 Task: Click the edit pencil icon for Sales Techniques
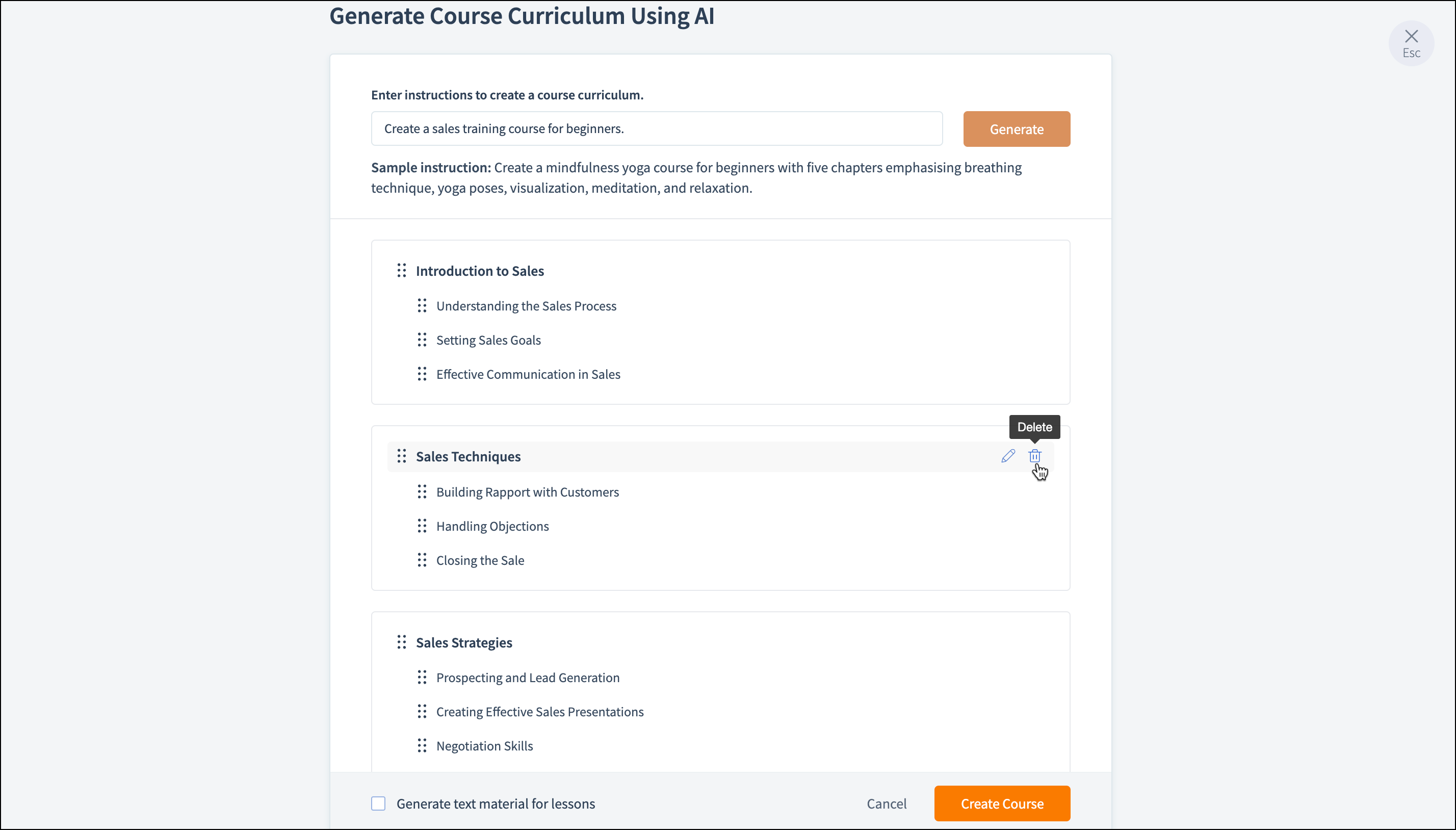[x=1007, y=456]
